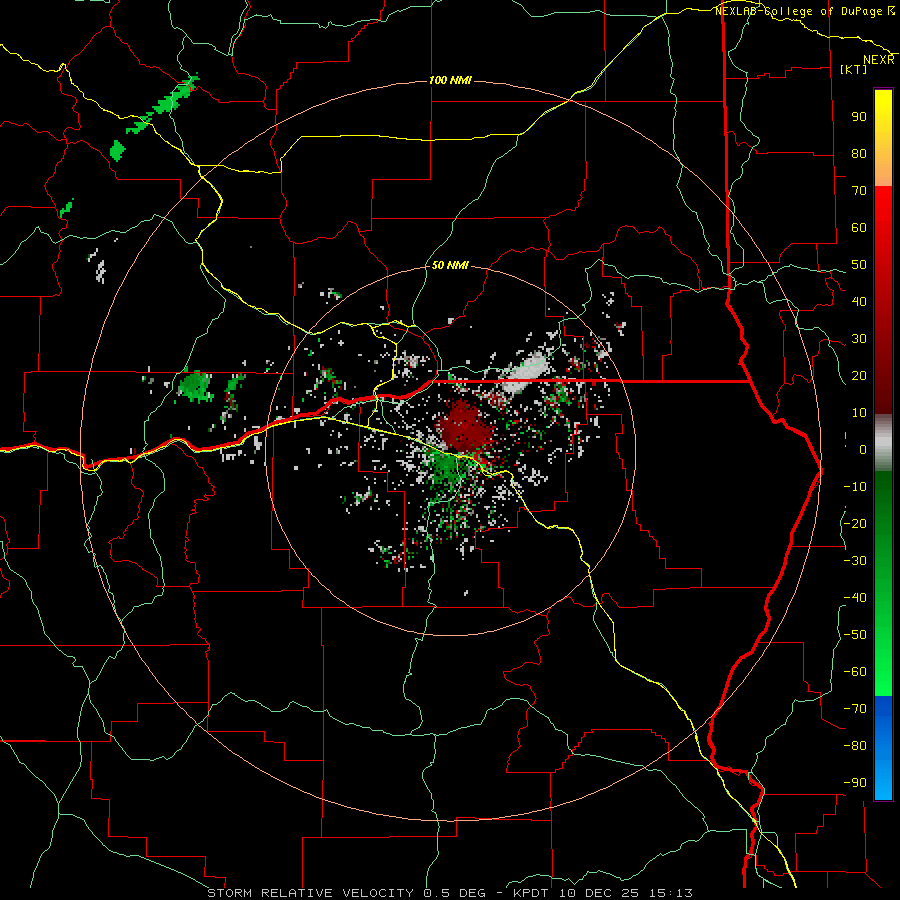The height and width of the screenshot is (900, 900).
Task: Select the 30 value on velocity scale
Action: (x=859, y=339)
